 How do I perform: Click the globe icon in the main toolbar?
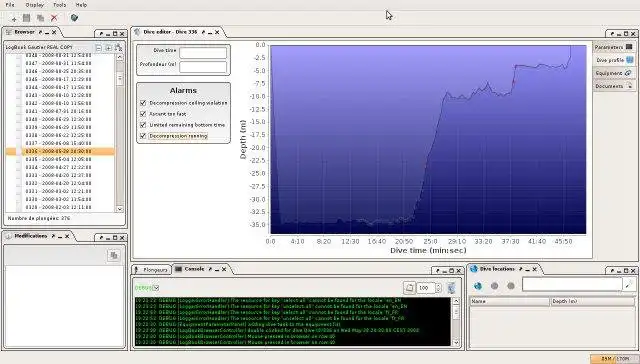click(x=74, y=18)
